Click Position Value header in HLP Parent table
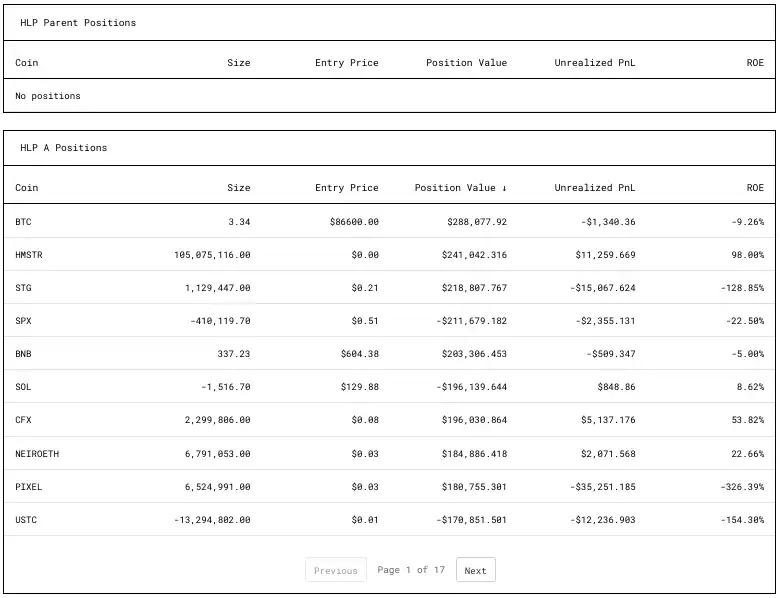This screenshot has width=780, height=598. (x=466, y=63)
